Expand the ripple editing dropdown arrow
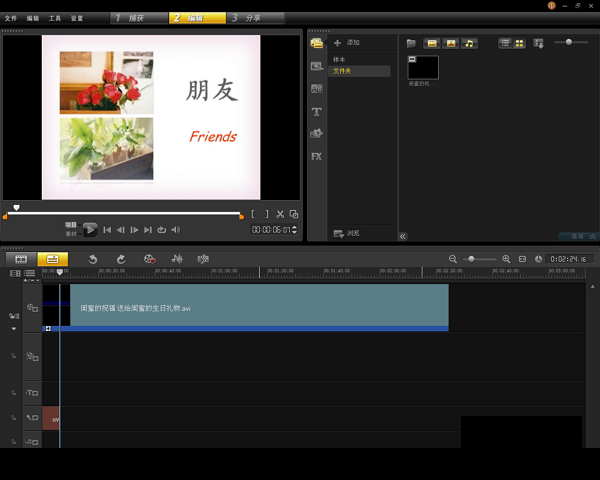600x480 pixels. (14, 328)
